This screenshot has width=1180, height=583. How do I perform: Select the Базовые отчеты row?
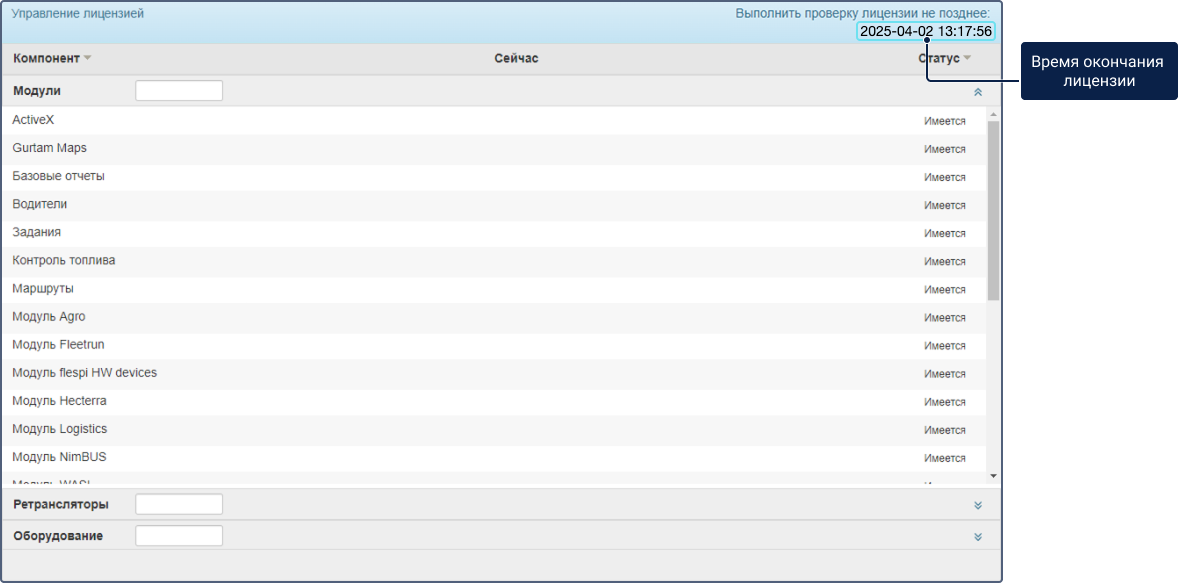[494, 177]
